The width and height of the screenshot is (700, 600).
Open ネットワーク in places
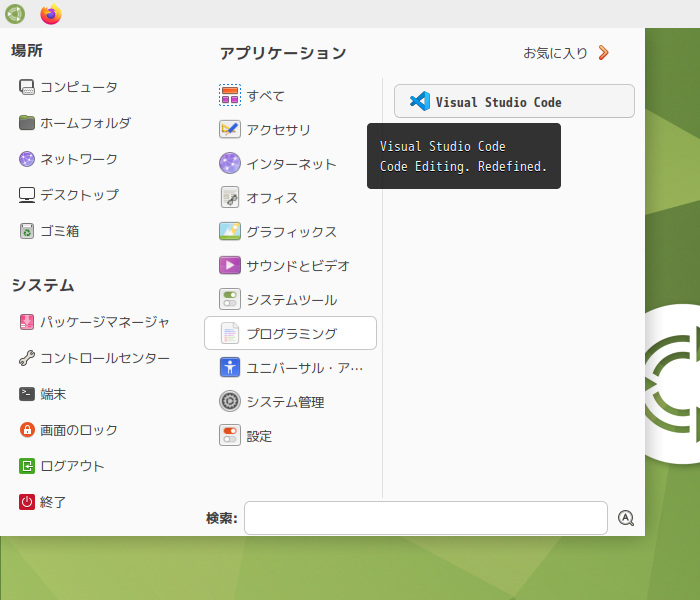click(68, 159)
